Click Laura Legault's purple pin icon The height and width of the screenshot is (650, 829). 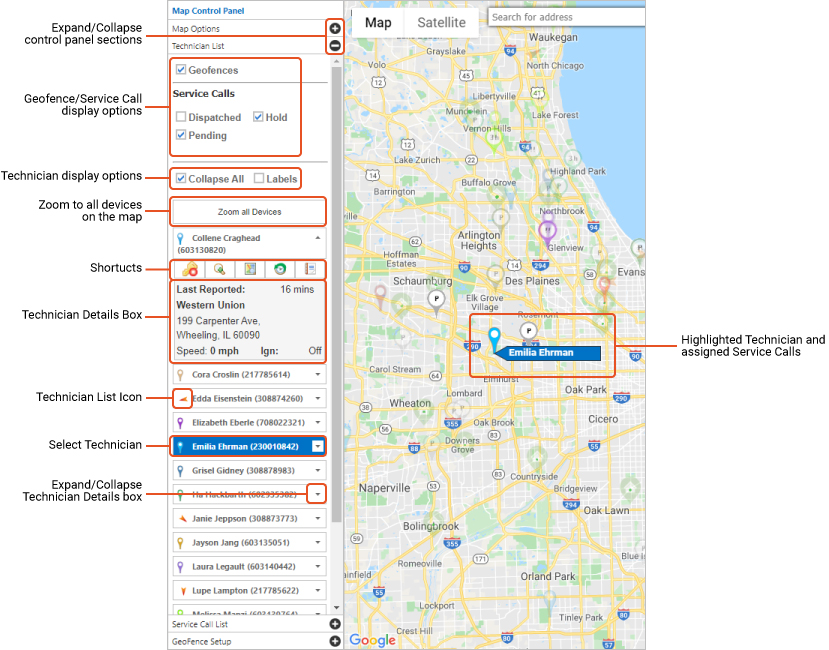(180, 567)
